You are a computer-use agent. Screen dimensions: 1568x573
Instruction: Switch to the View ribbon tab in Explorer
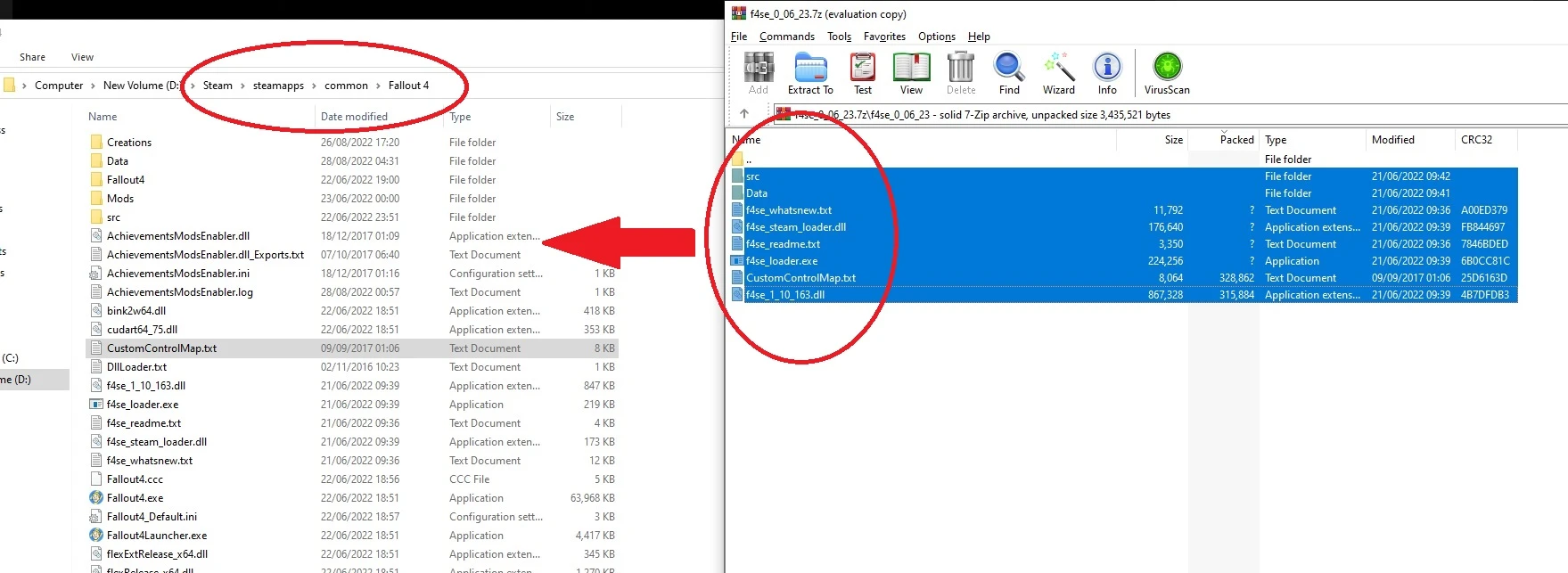(x=82, y=57)
